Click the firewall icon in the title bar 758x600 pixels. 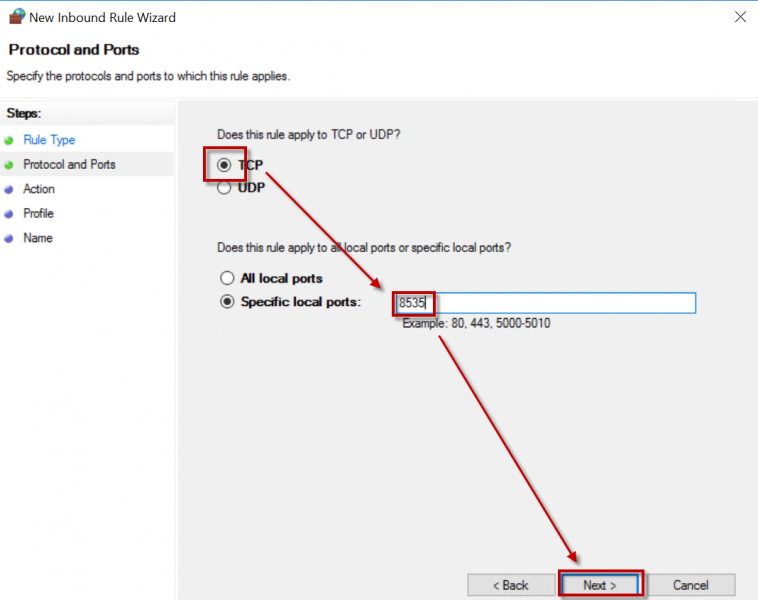16,17
